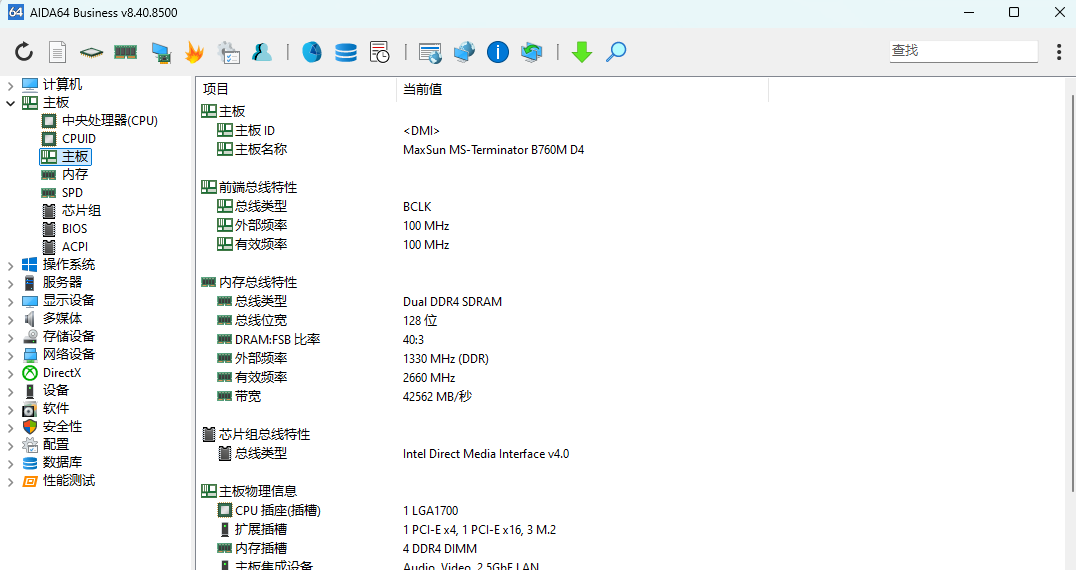The width and height of the screenshot is (1076, 570).
Task: Expand the DirectX tree node
Action: coord(10,373)
